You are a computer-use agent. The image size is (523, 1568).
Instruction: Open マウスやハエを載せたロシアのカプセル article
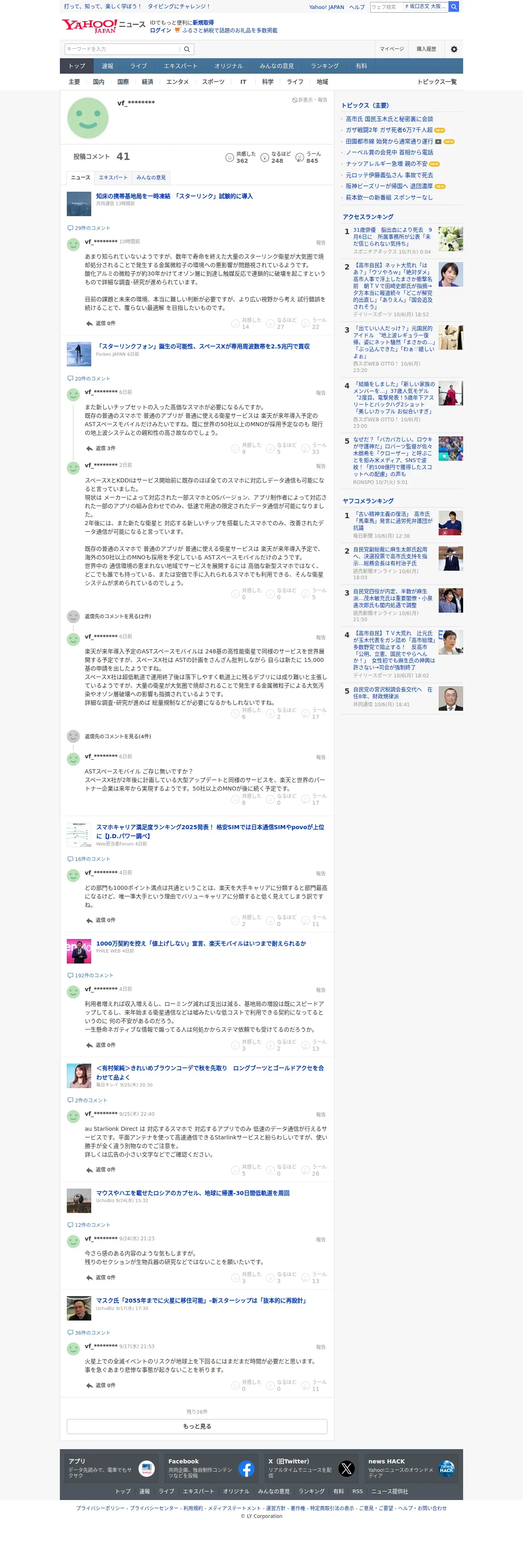point(193,1192)
